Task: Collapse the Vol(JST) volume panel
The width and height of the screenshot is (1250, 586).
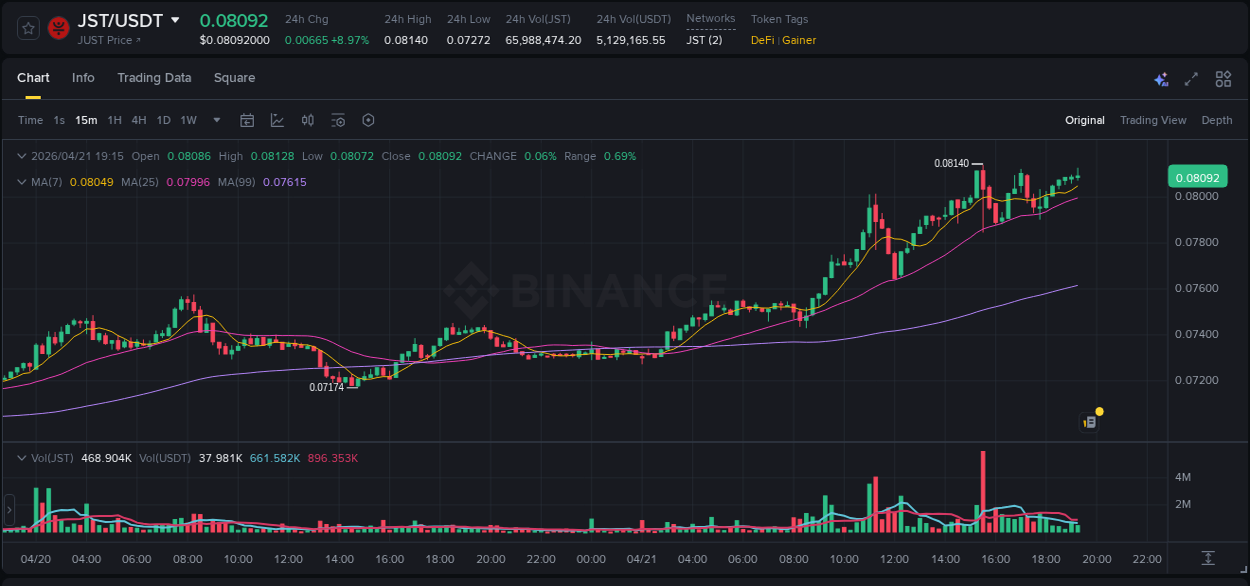Action: click(x=22, y=457)
